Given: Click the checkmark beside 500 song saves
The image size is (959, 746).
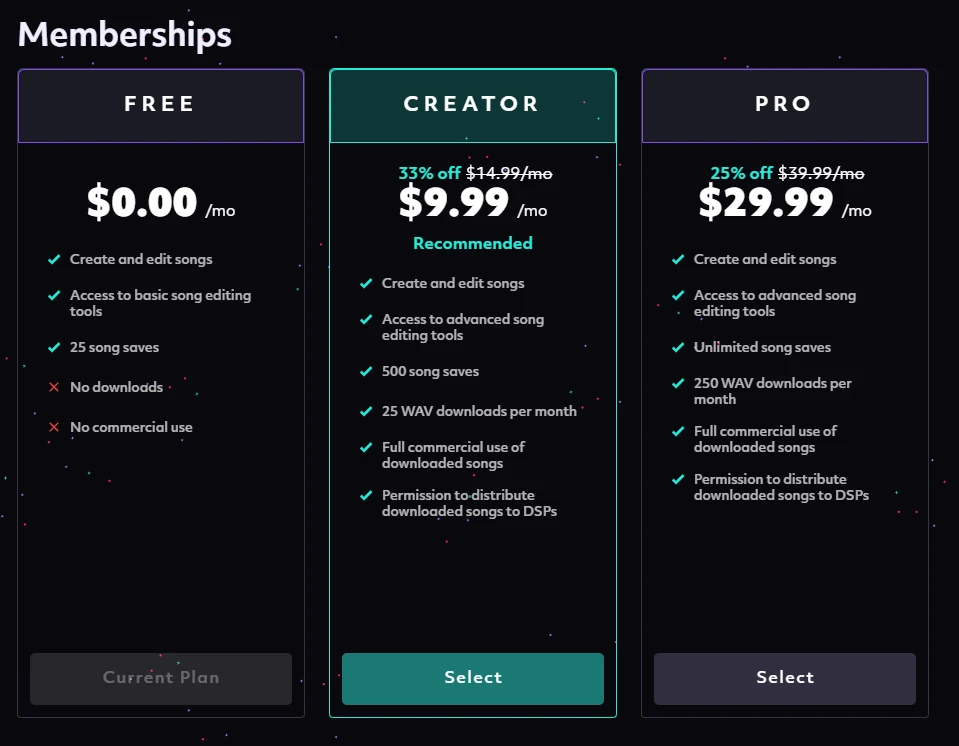Looking at the screenshot, I should pos(366,371).
